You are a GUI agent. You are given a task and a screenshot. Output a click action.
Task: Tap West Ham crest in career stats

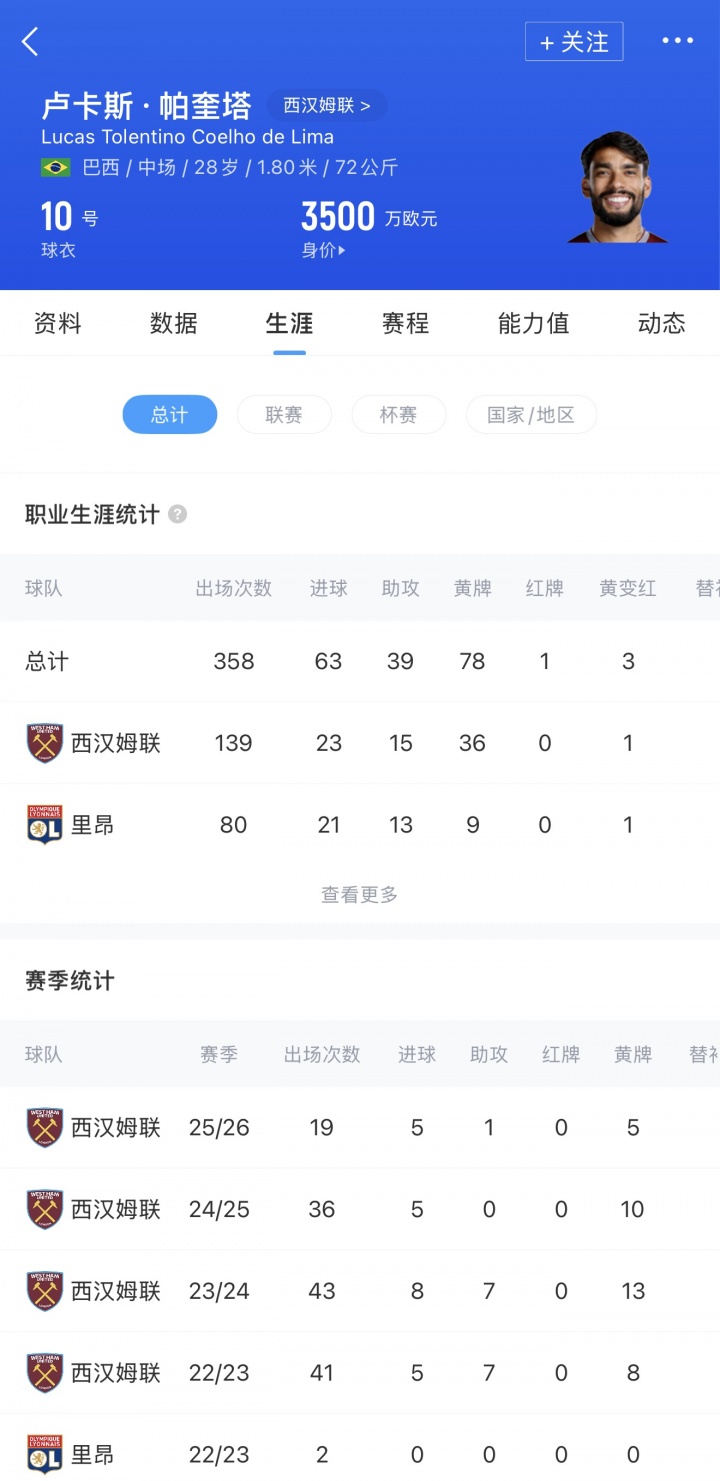point(45,743)
